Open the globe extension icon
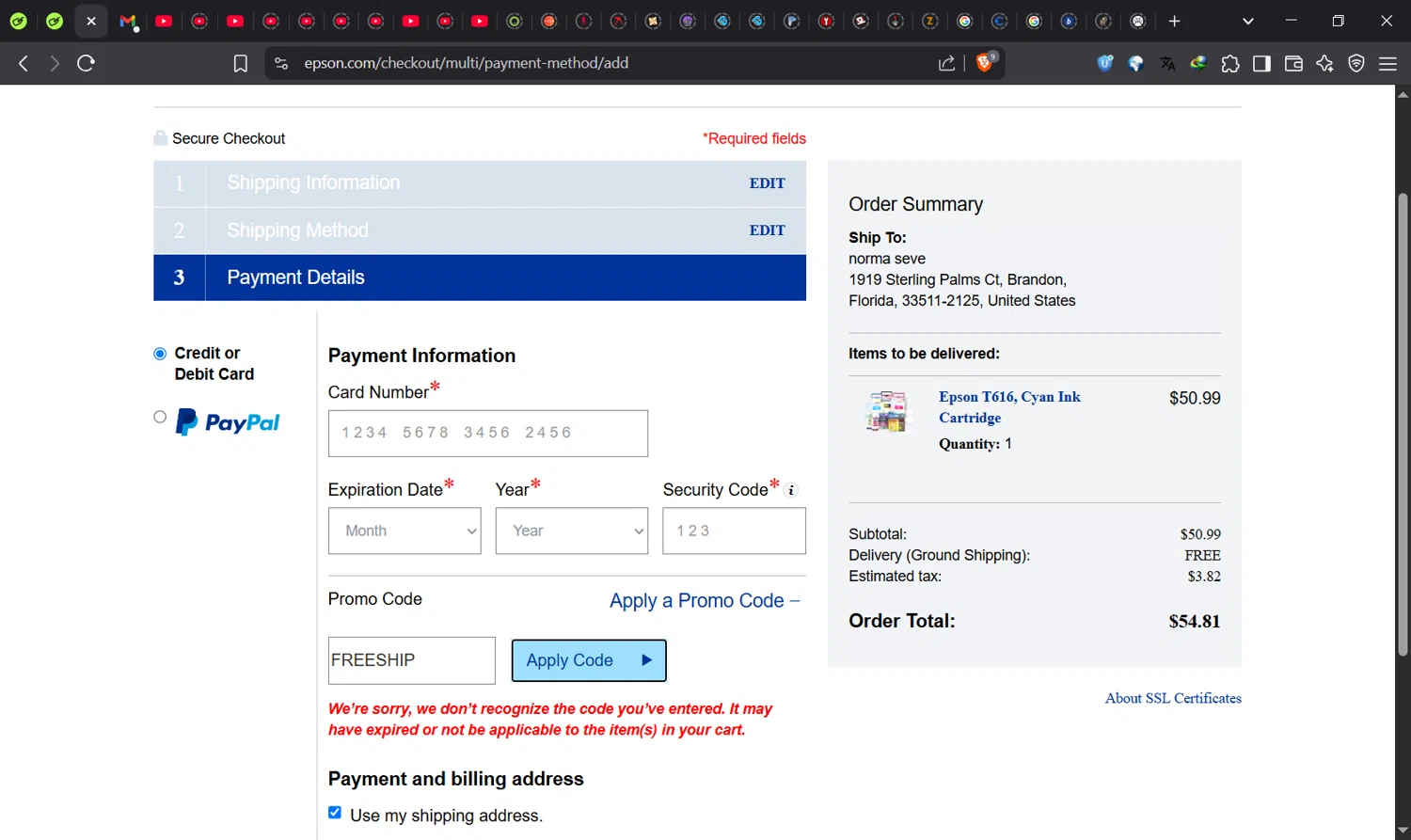Viewport: 1411px width, 840px height. [x=1136, y=63]
